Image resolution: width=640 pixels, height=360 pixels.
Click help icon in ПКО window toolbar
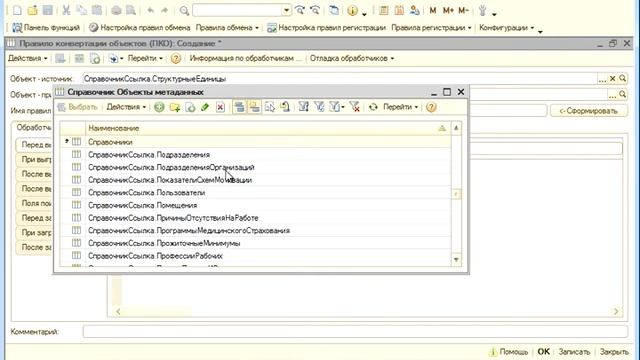(176, 58)
